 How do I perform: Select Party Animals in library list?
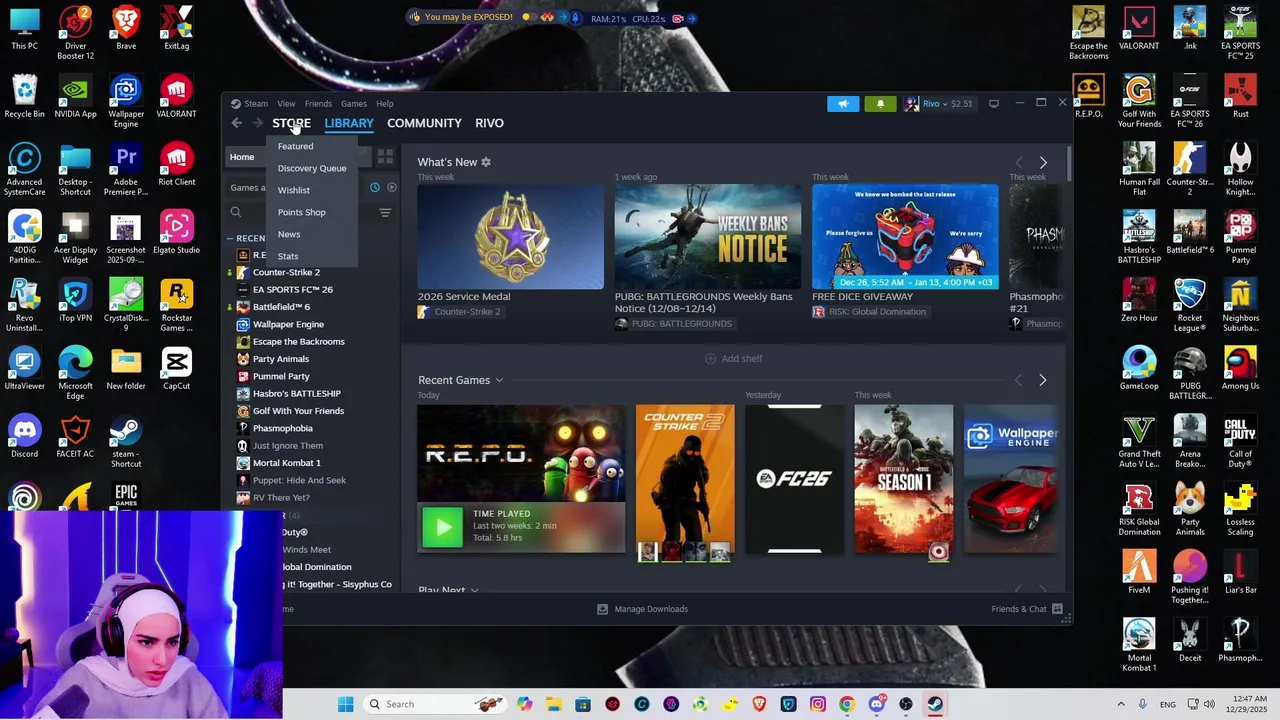click(x=280, y=359)
